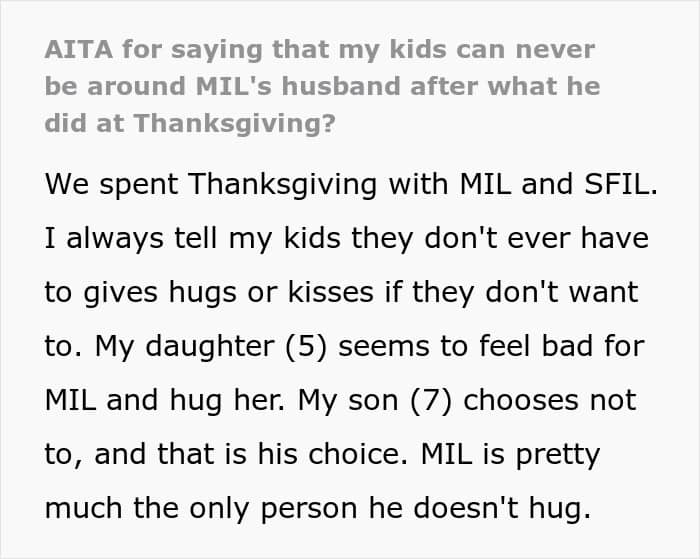700x559 pixels.
Task: Click the words 'We spent' in the body
Action: pyautogui.click(x=110, y=186)
